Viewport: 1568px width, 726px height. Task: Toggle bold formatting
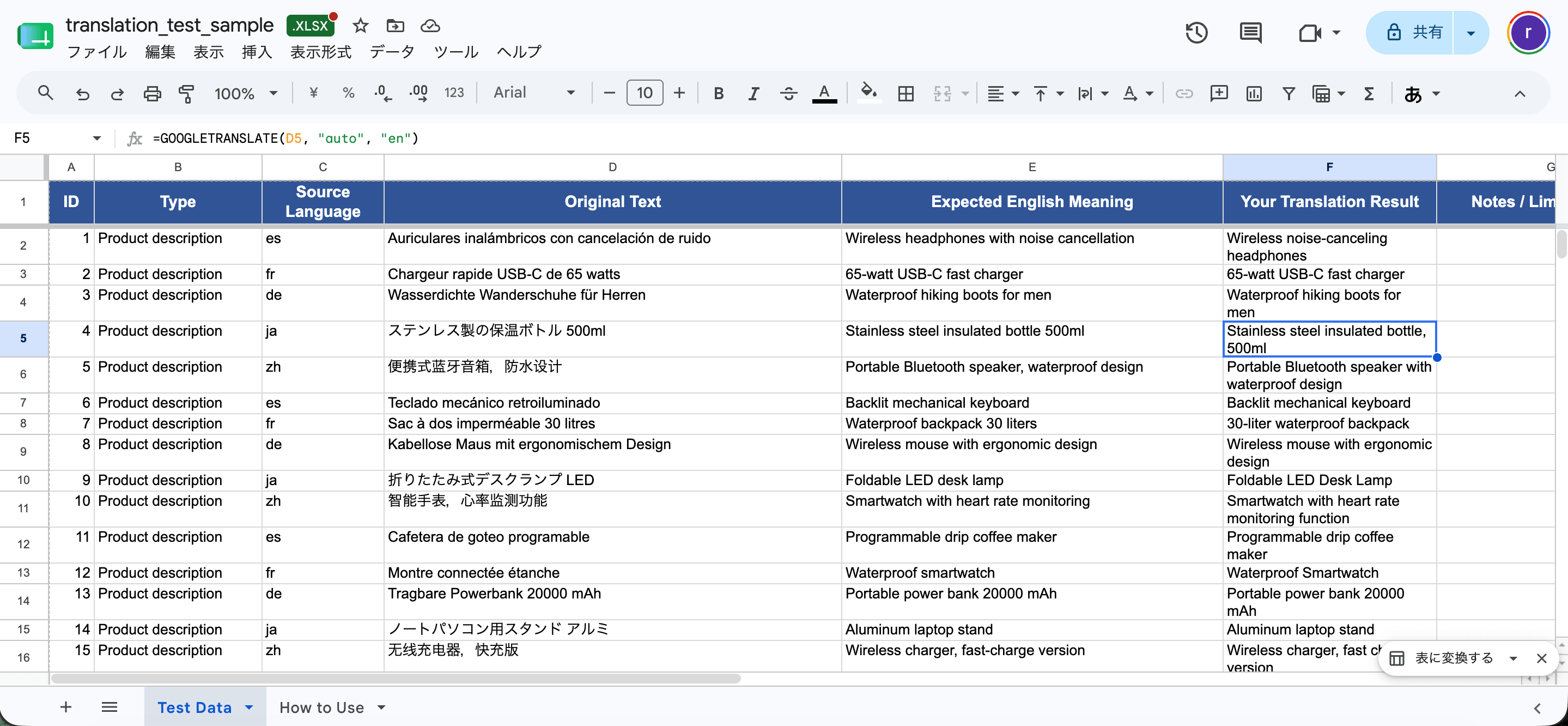tap(718, 93)
